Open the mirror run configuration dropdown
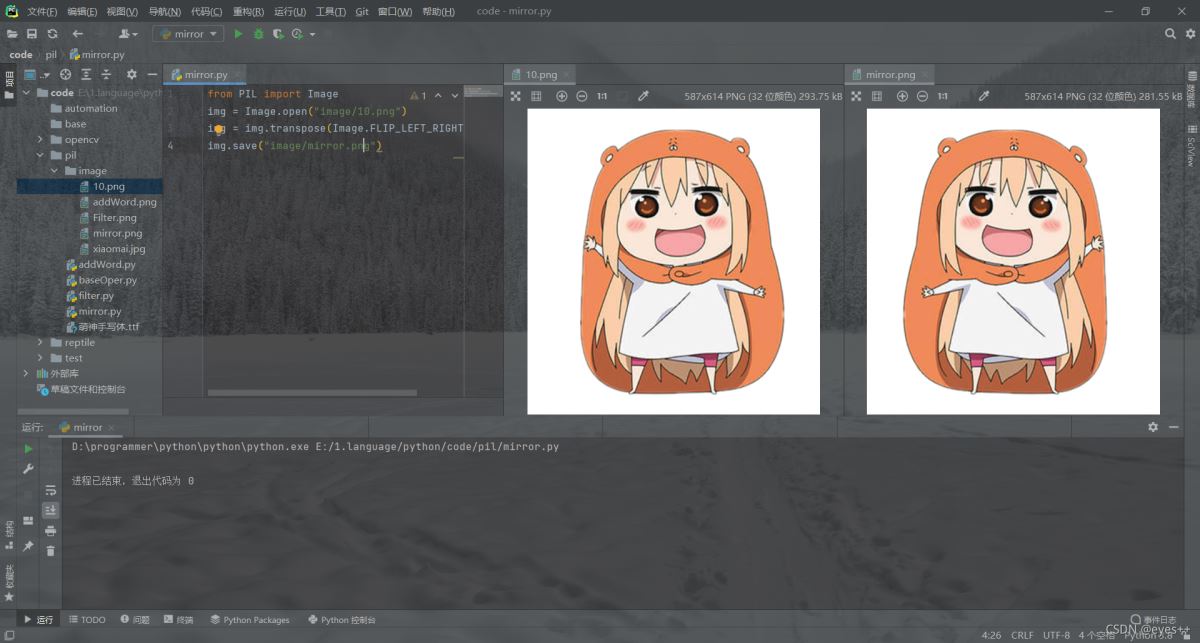 point(188,34)
